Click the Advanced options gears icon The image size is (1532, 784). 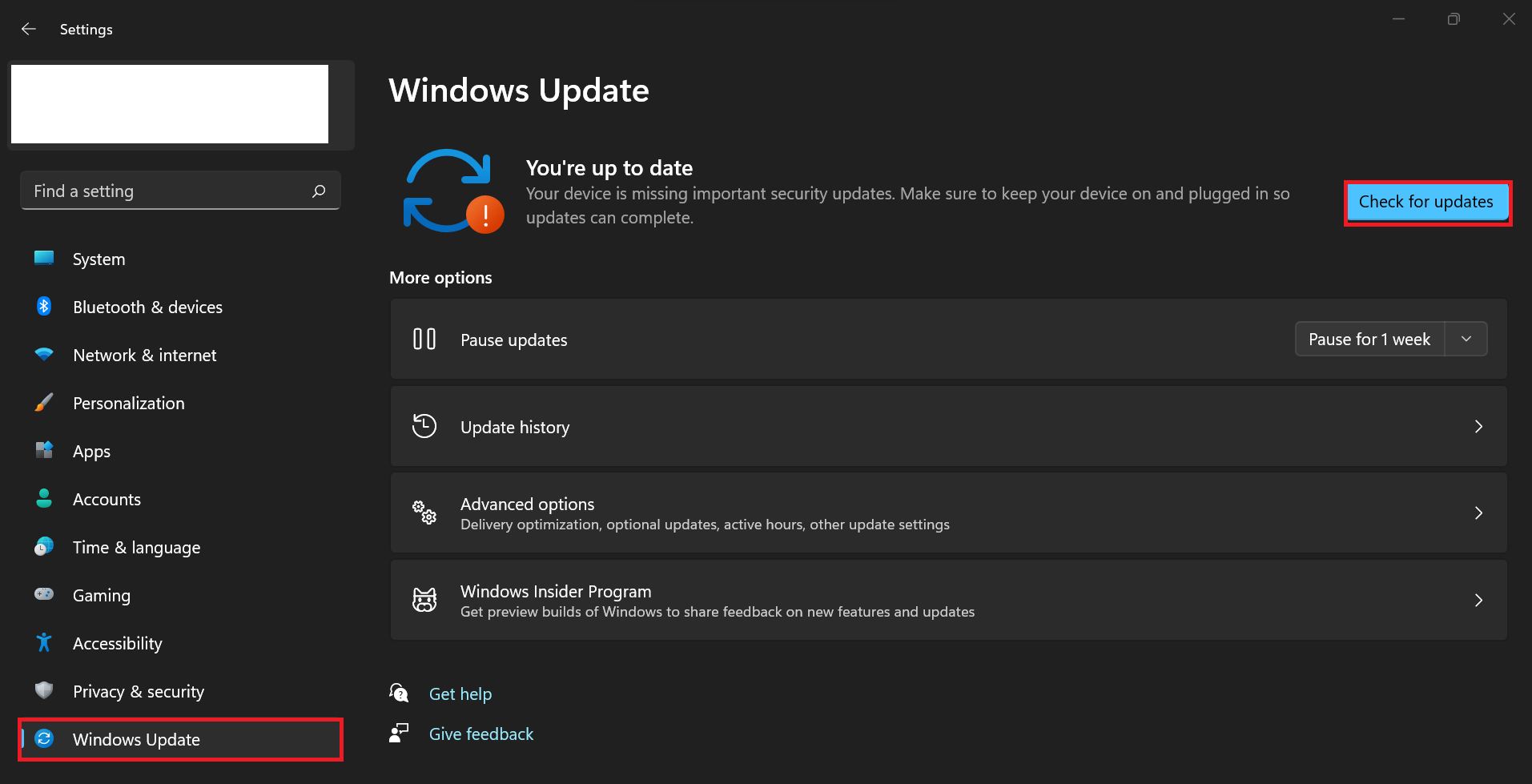(x=424, y=513)
